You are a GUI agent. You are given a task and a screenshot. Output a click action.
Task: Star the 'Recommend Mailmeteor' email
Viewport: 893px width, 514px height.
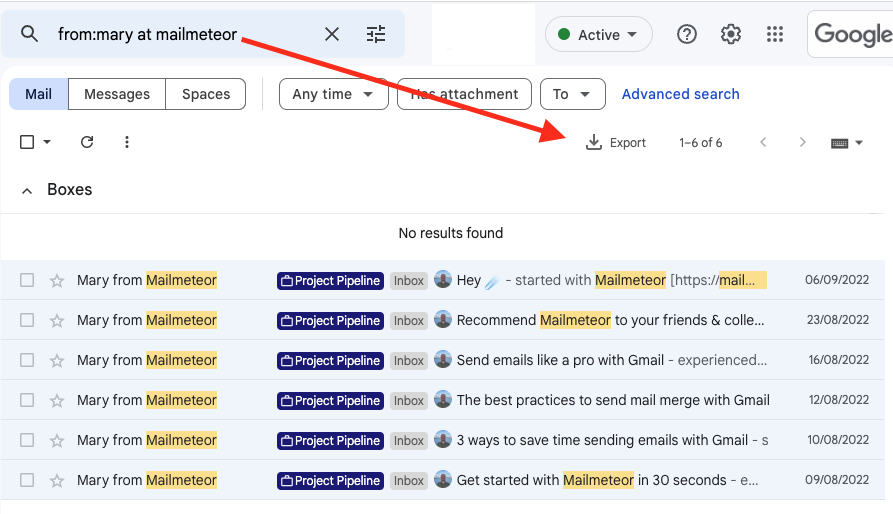coord(57,320)
